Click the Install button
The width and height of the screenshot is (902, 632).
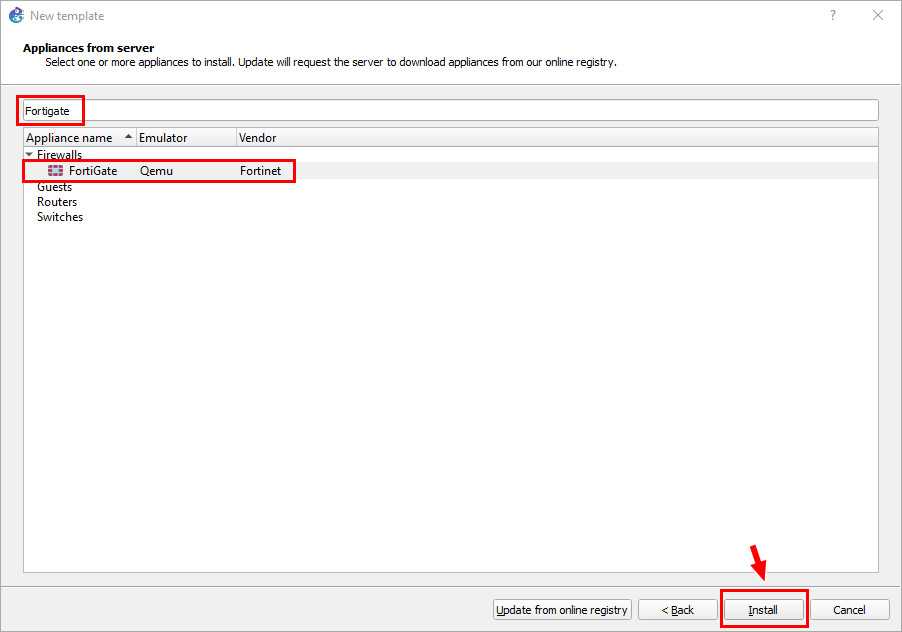[763, 609]
